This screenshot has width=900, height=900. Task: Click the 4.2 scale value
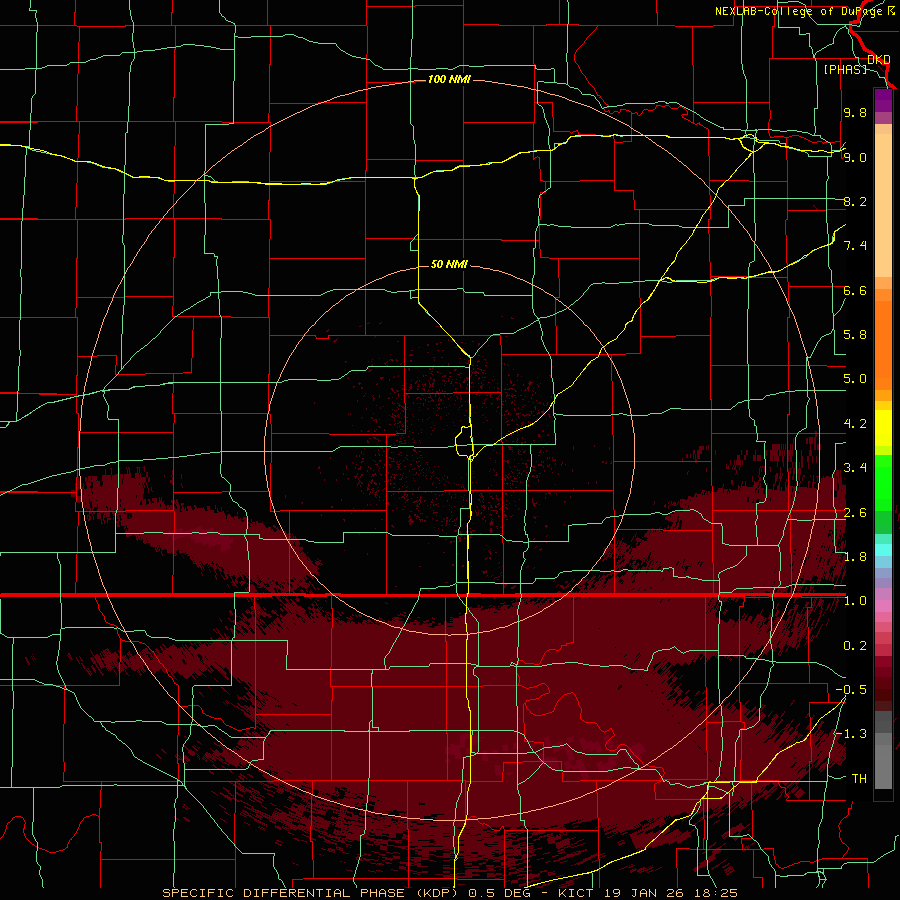[x=855, y=424]
